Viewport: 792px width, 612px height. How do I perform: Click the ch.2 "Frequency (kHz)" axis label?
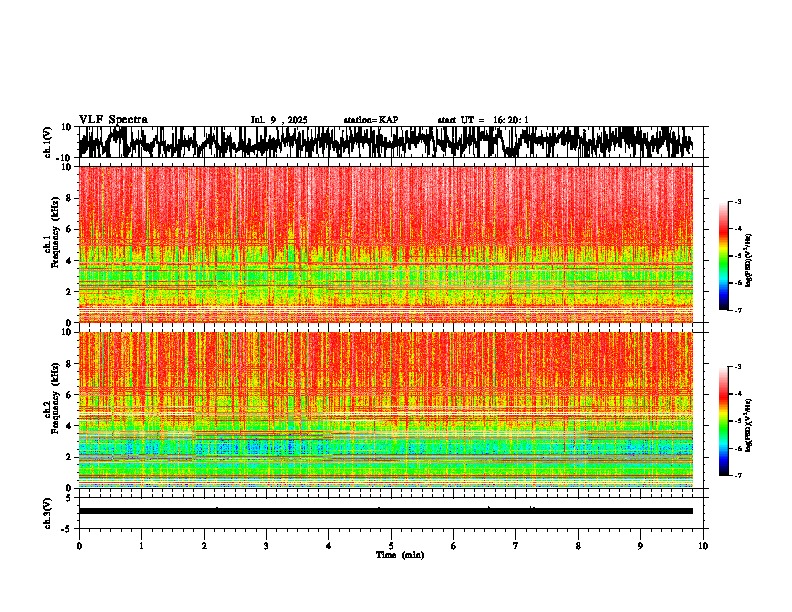(x=56, y=398)
